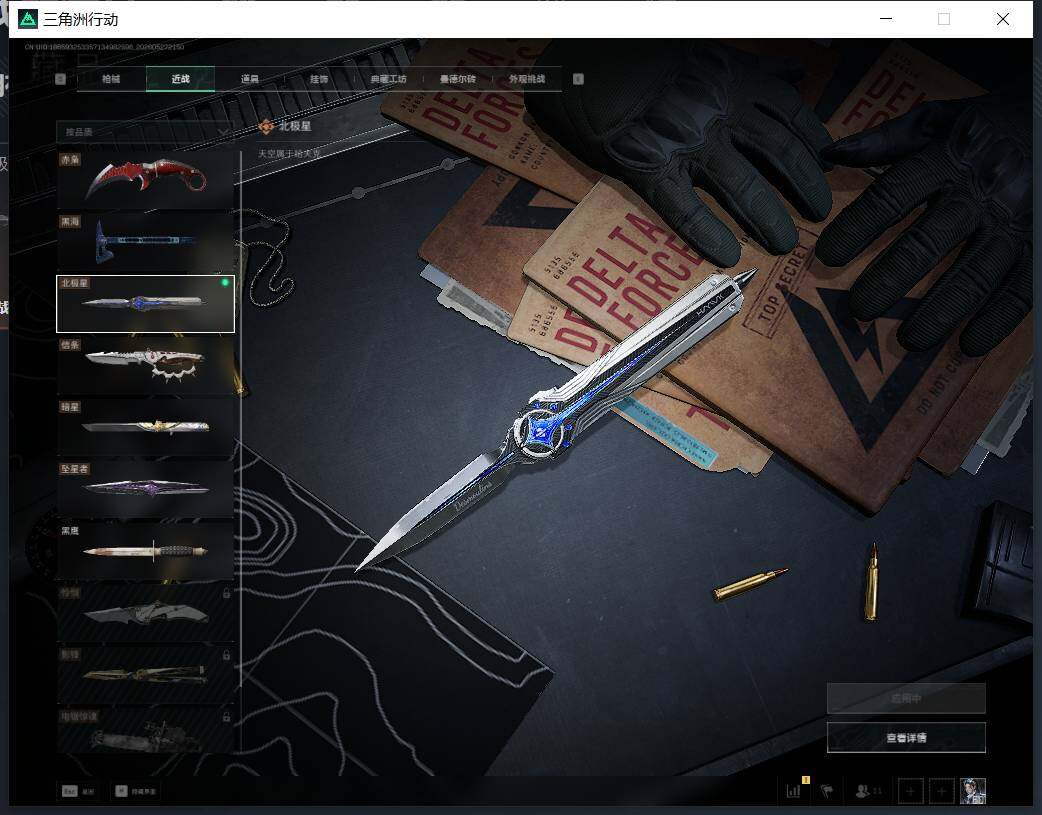Image resolution: width=1042 pixels, height=815 pixels.
Task: Select the 黑海 tomahawk skin
Action: tap(146, 242)
